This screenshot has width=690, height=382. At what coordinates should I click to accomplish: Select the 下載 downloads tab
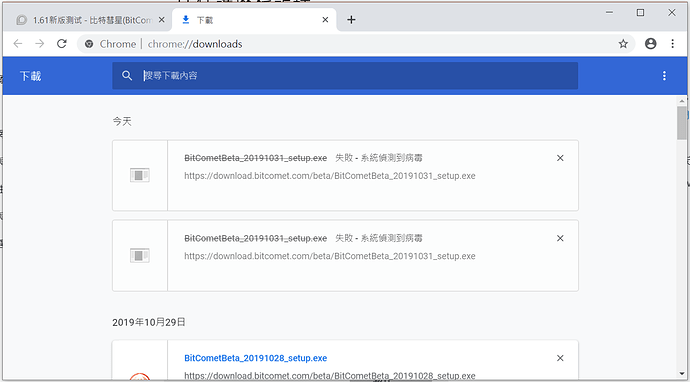[x=254, y=20]
